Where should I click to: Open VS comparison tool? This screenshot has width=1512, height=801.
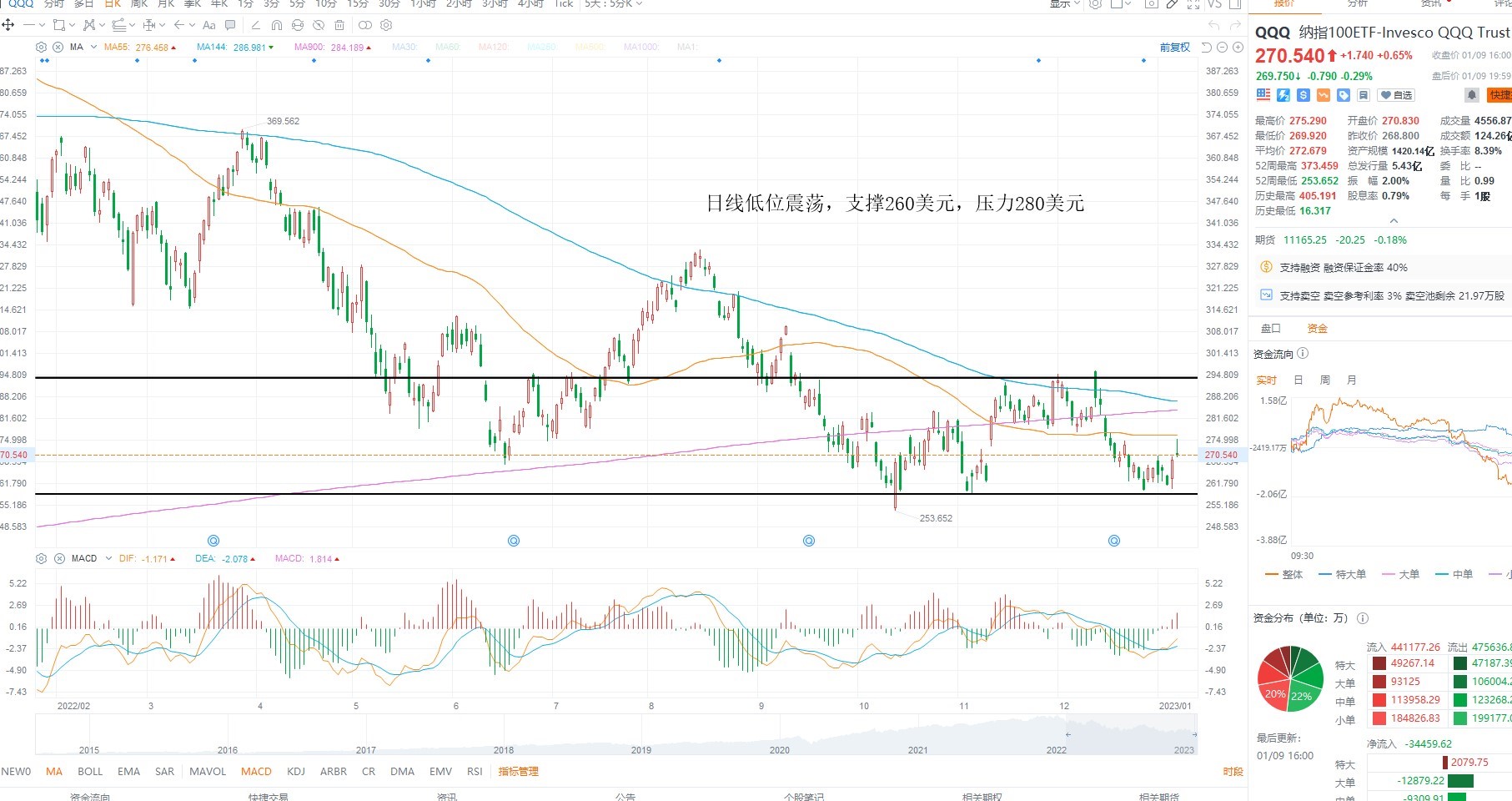[x=1215, y=3]
